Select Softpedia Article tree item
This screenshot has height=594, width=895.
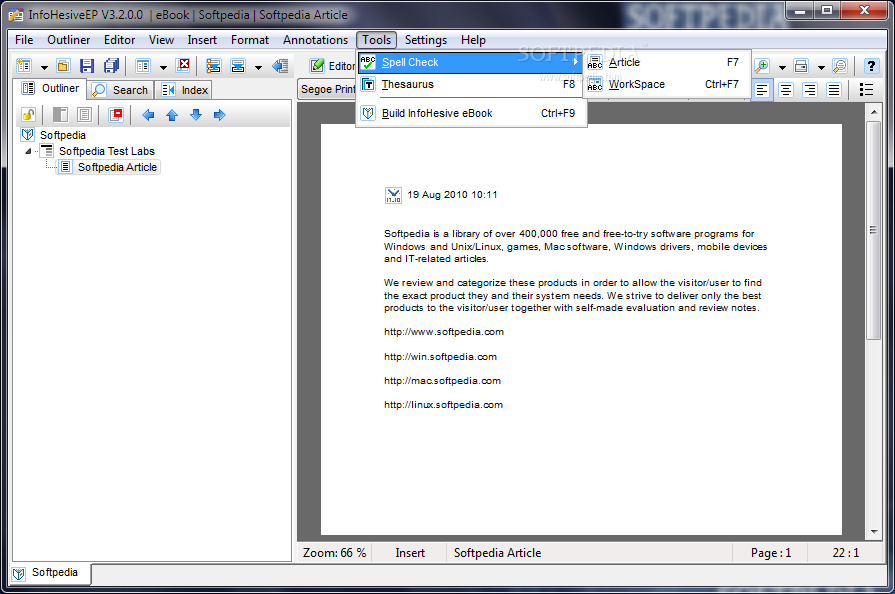coord(117,167)
